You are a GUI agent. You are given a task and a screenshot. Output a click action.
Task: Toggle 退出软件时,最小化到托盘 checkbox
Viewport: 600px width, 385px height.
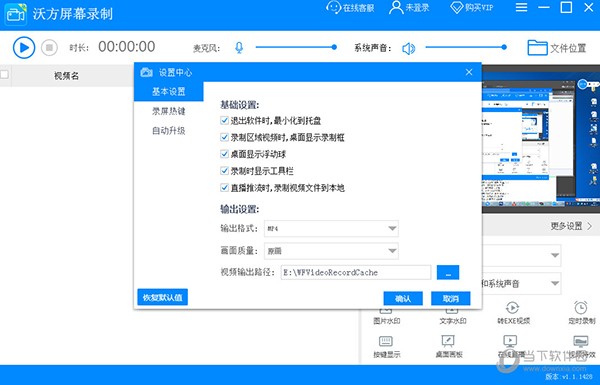[225, 121]
